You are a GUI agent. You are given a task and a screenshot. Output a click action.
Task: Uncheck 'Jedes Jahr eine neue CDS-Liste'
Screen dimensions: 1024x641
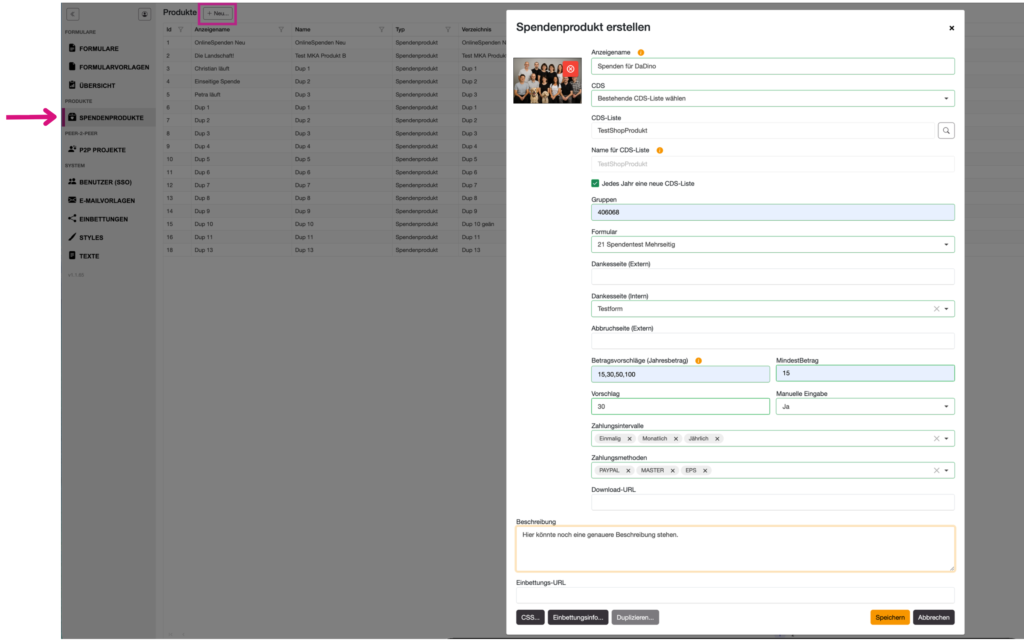(596, 183)
